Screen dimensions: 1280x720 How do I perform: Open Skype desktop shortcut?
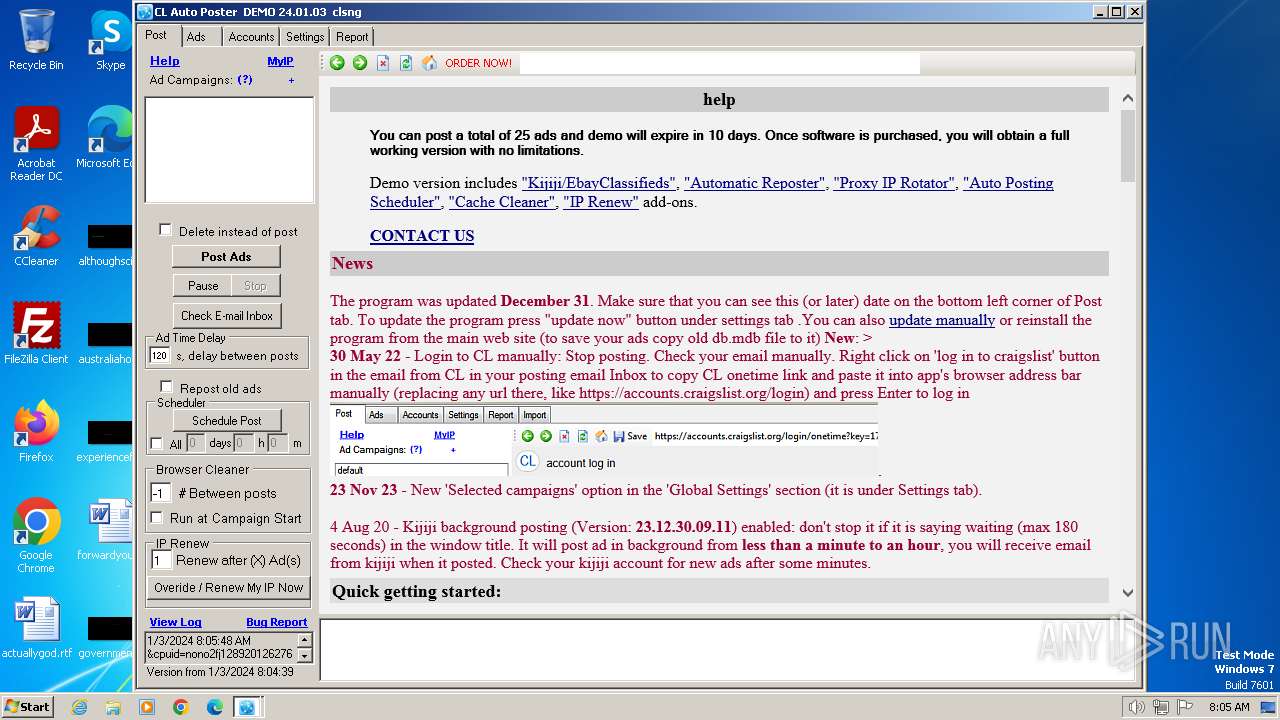[110, 40]
